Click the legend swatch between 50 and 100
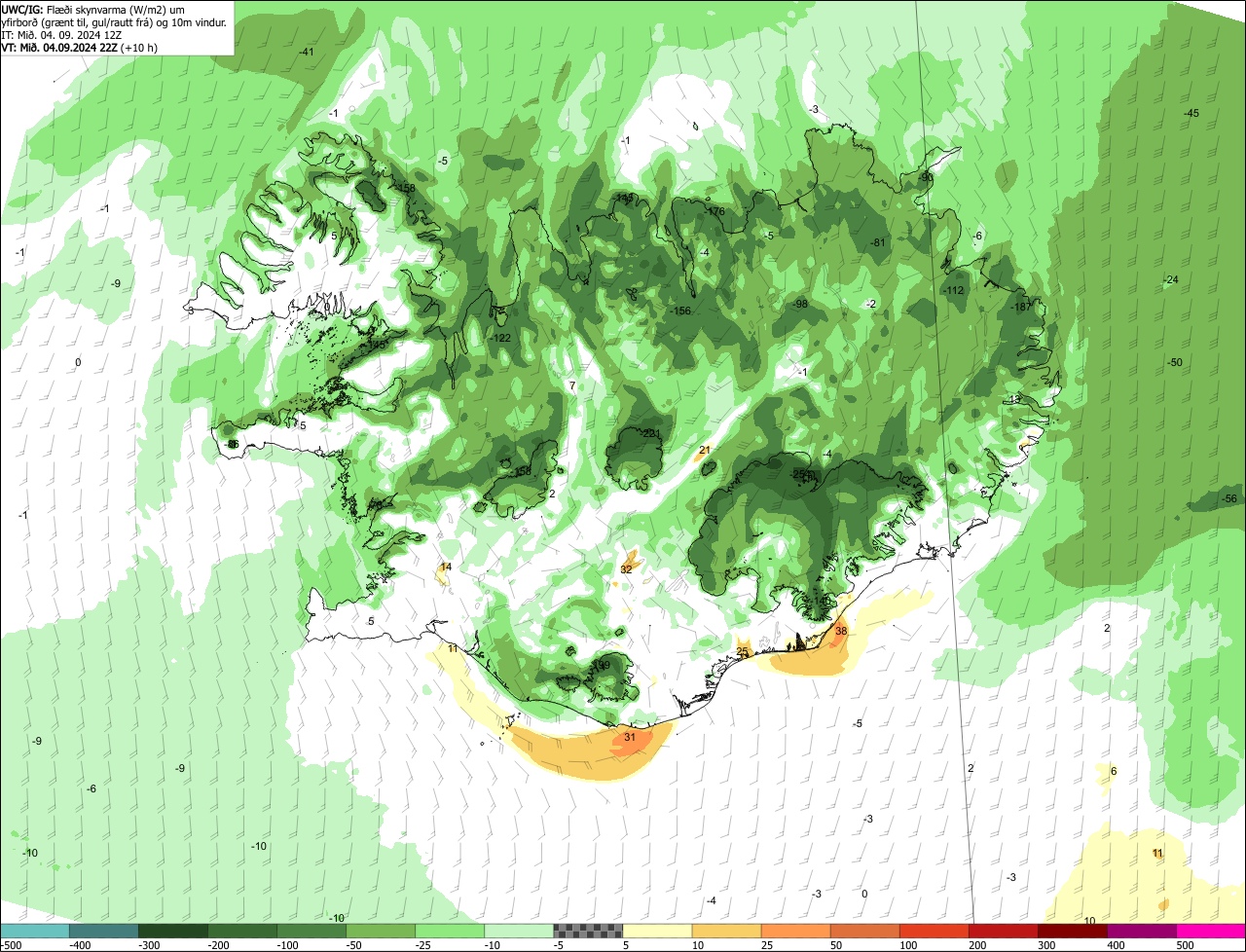The width and height of the screenshot is (1246, 952). [x=864, y=931]
